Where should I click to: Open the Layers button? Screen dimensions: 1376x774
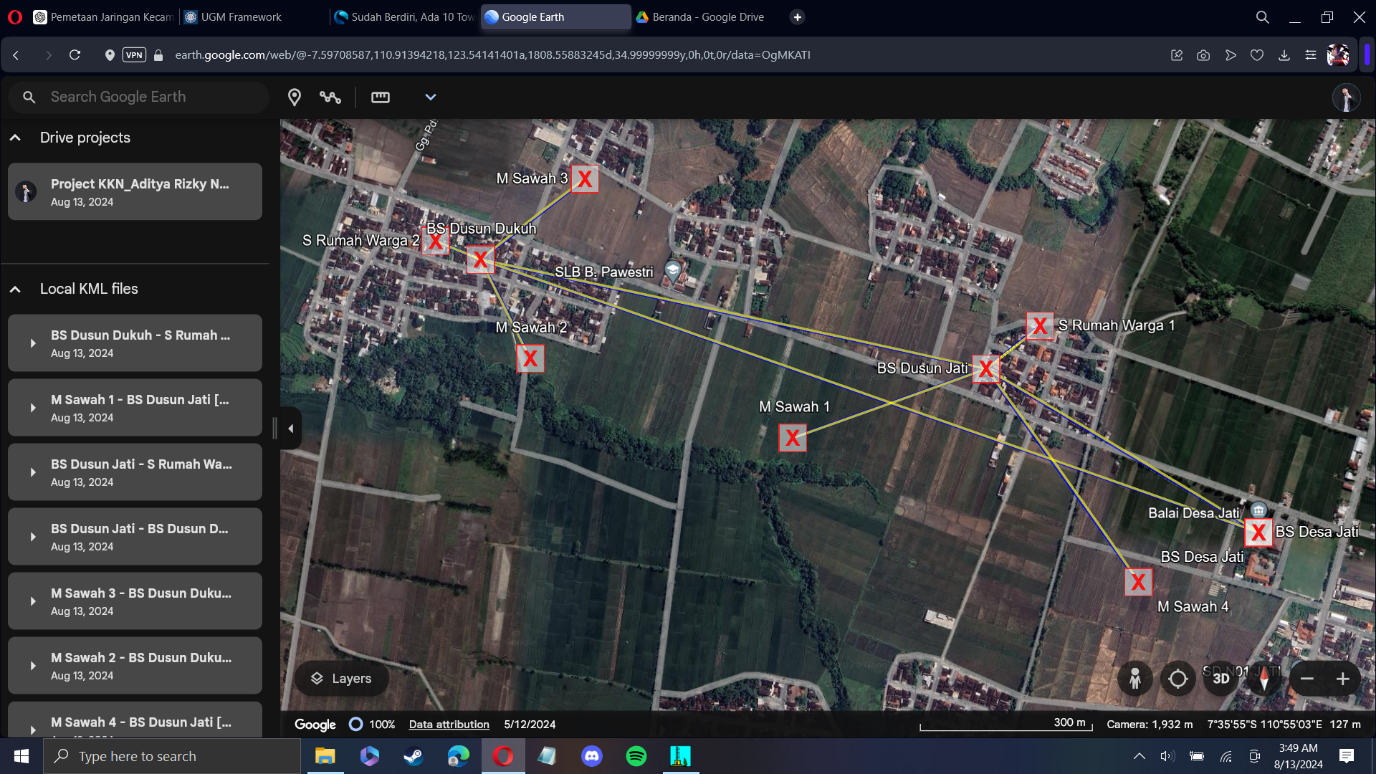tap(341, 679)
